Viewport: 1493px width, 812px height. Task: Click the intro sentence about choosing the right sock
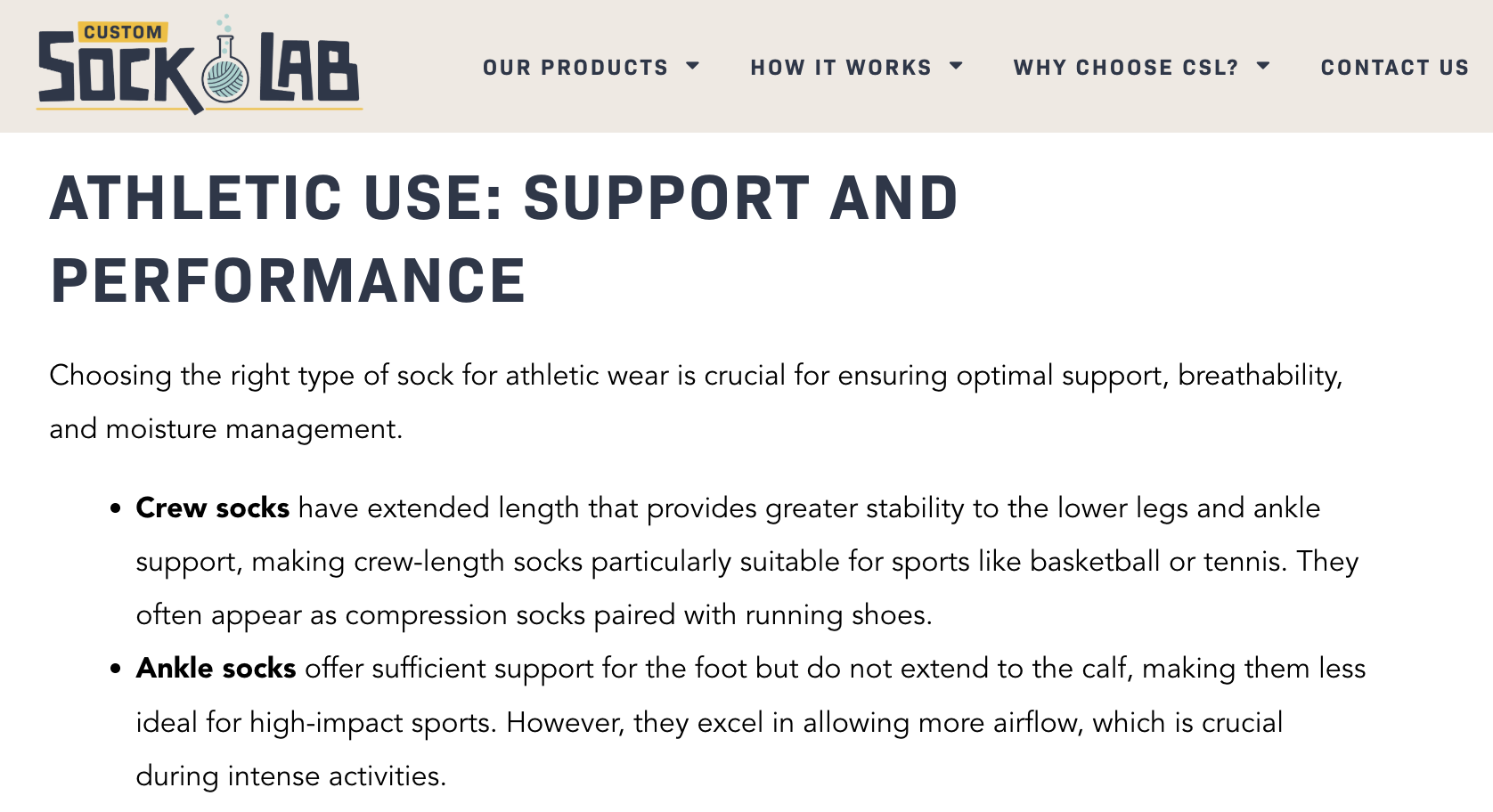click(695, 376)
